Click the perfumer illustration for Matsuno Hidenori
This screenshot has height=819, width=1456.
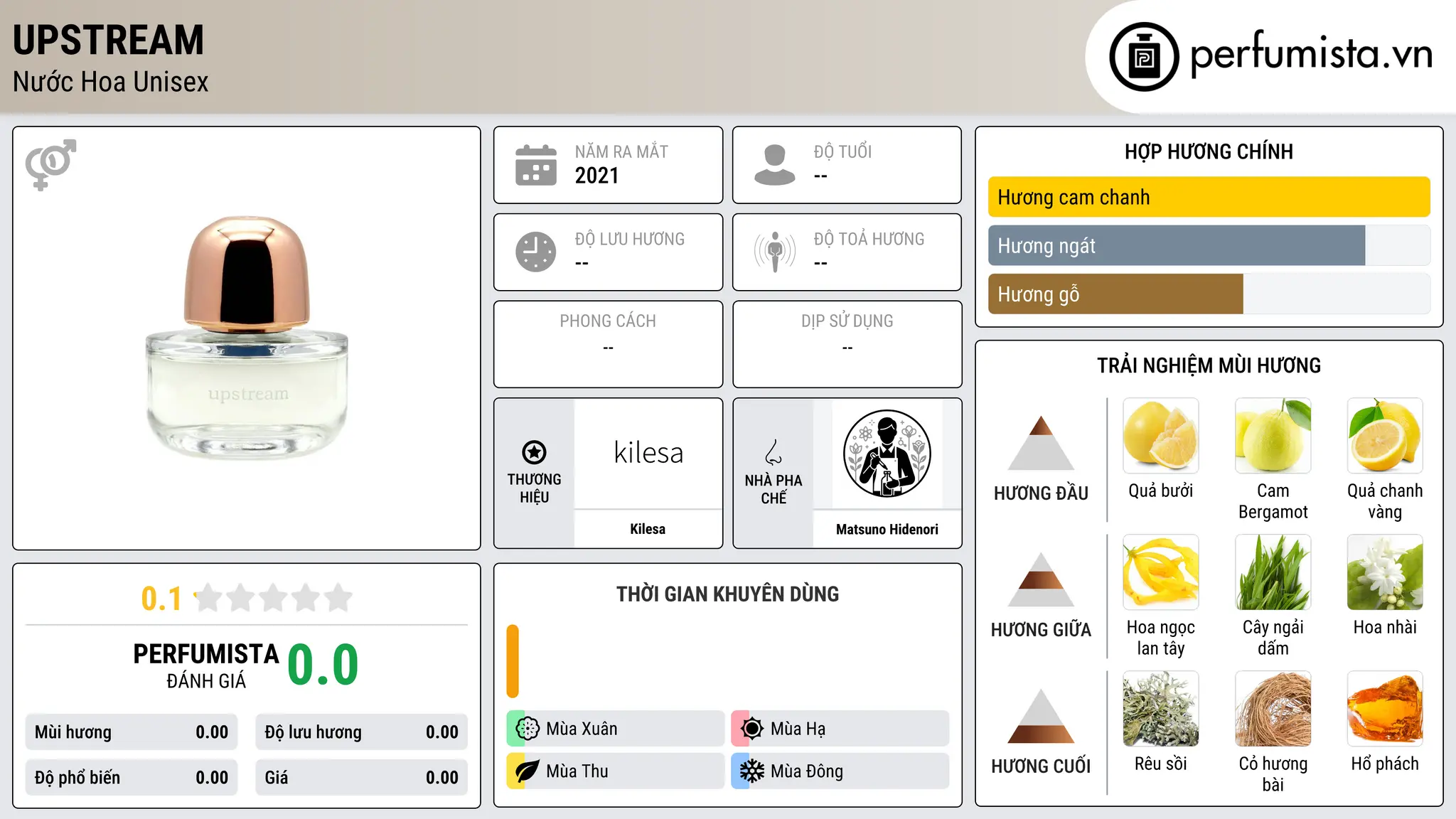click(887, 453)
